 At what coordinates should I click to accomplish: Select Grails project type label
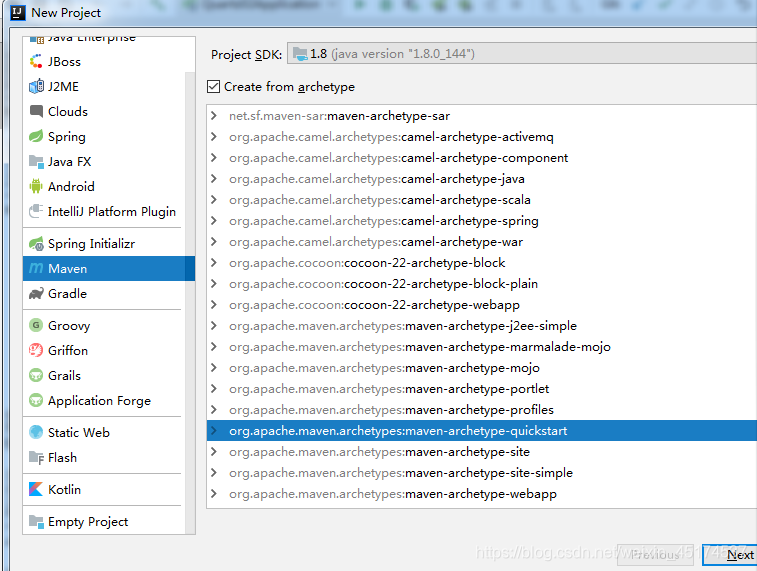pos(64,376)
